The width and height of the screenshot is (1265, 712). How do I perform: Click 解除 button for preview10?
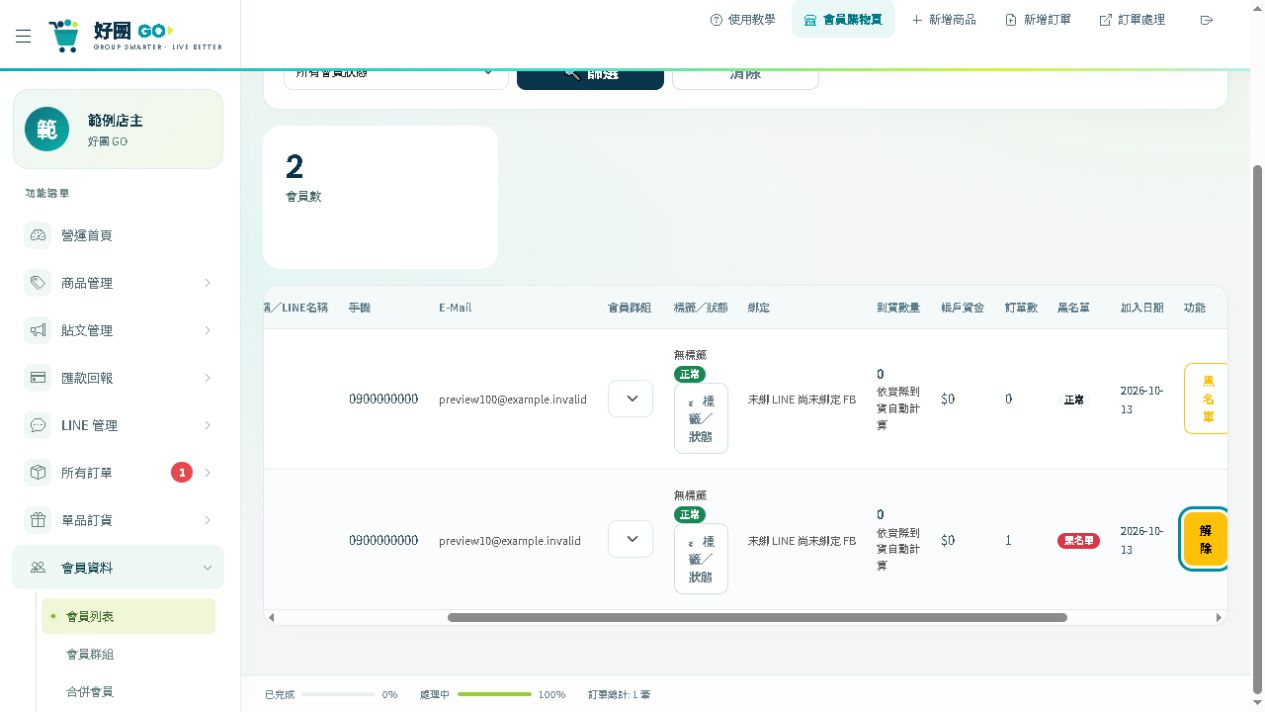(x=1205, y=539)
